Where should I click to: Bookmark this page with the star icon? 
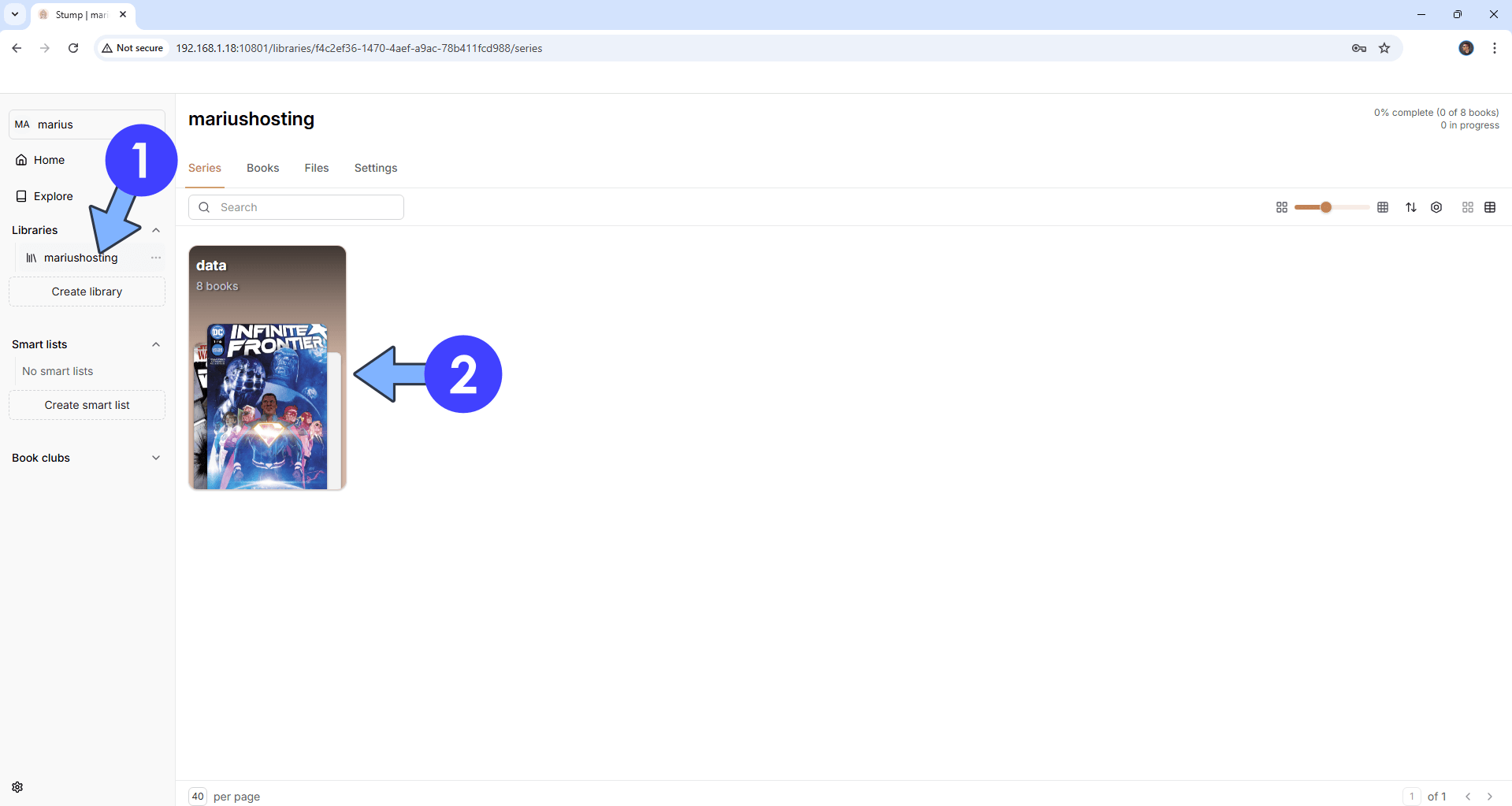1384,48
